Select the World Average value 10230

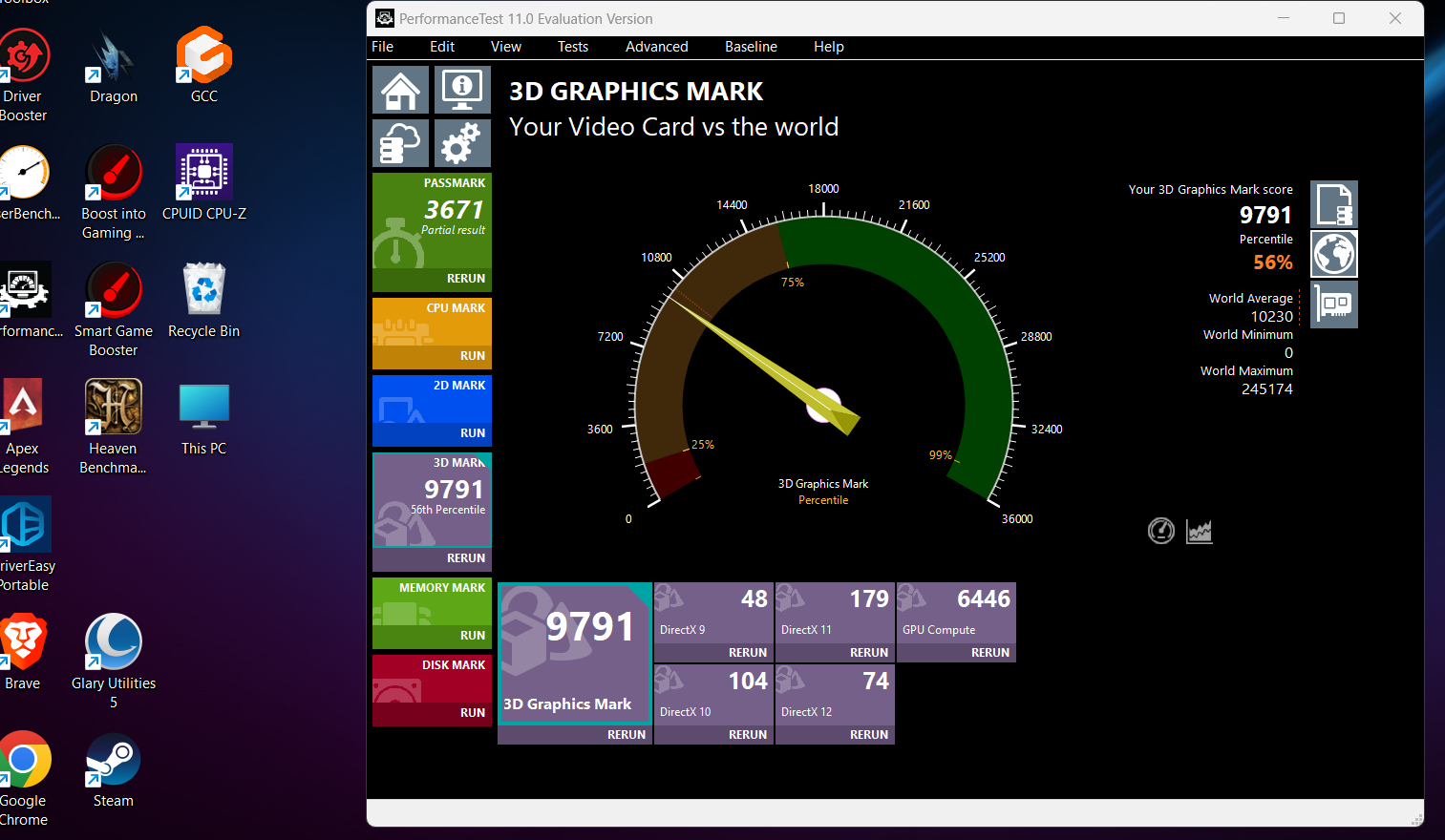click(1272, 317)
